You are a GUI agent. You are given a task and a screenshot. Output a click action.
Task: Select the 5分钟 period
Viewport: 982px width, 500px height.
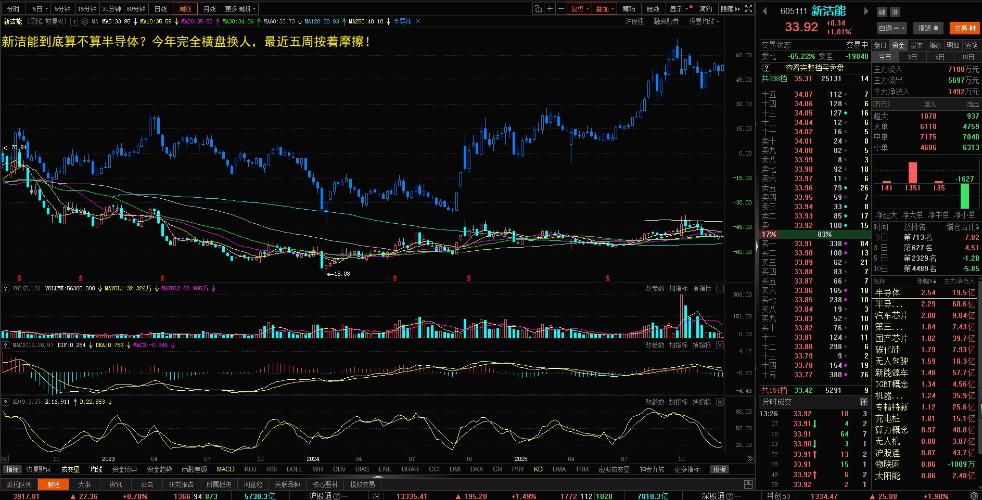point(61,9)
